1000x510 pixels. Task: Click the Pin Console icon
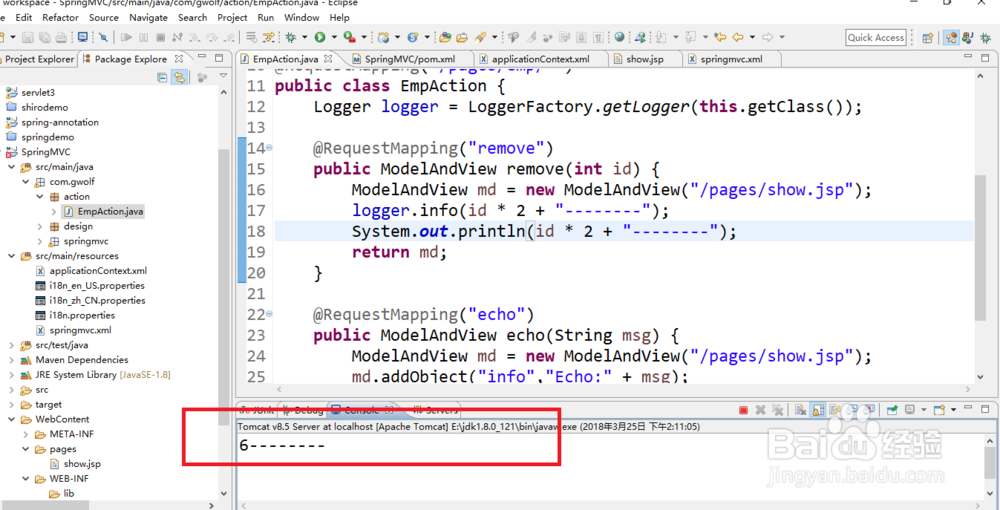[x=892, y=410]
